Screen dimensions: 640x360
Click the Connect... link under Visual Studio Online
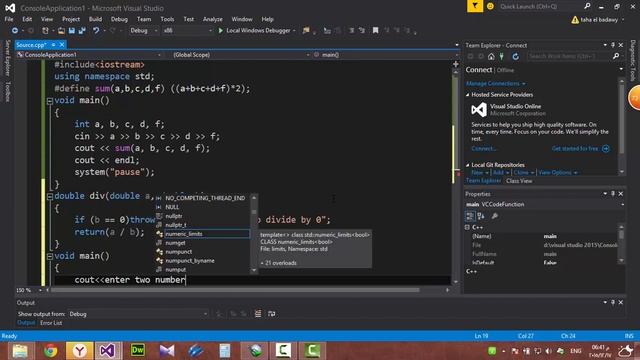point(483,149)
